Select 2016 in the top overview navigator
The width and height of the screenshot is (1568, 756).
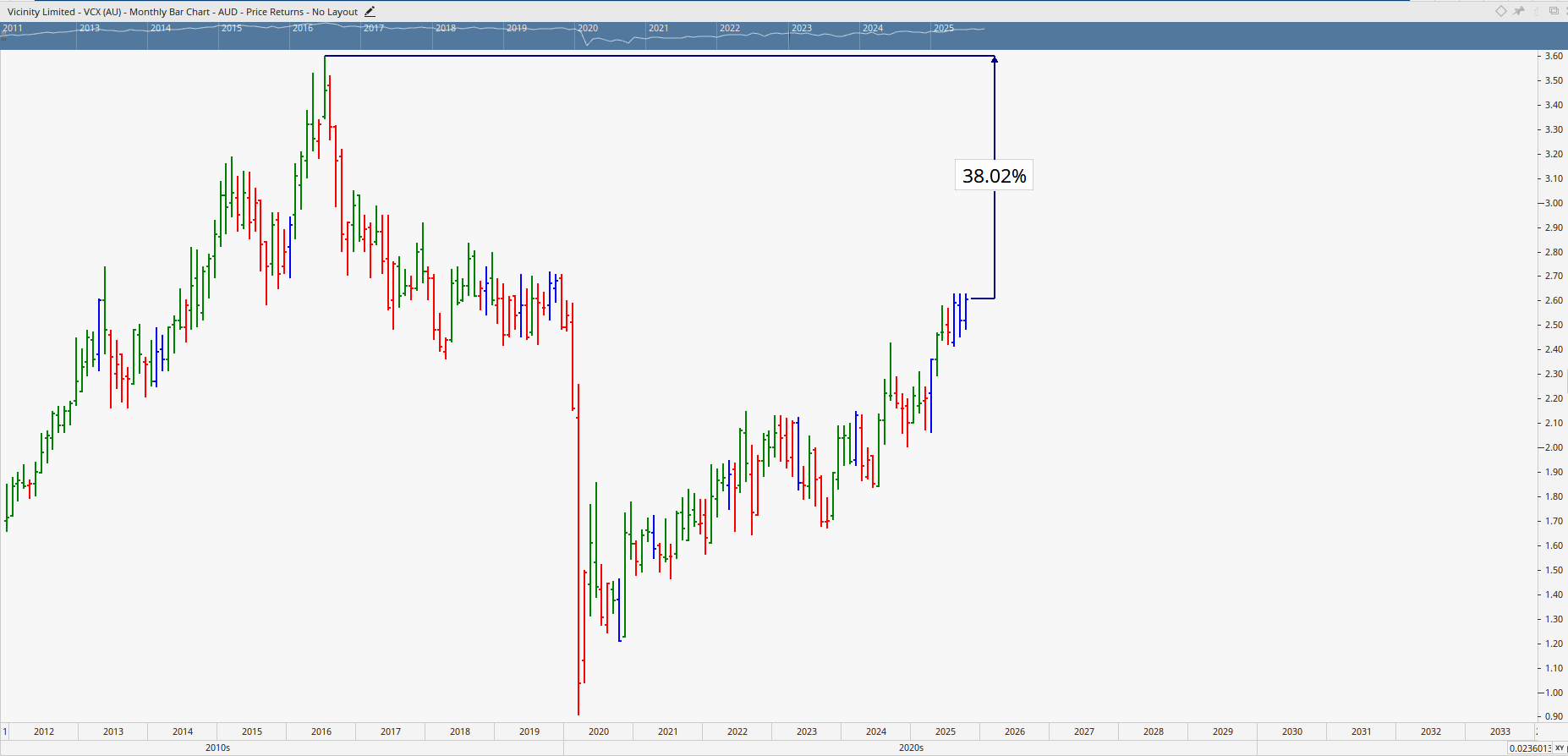tap(303, 28)
